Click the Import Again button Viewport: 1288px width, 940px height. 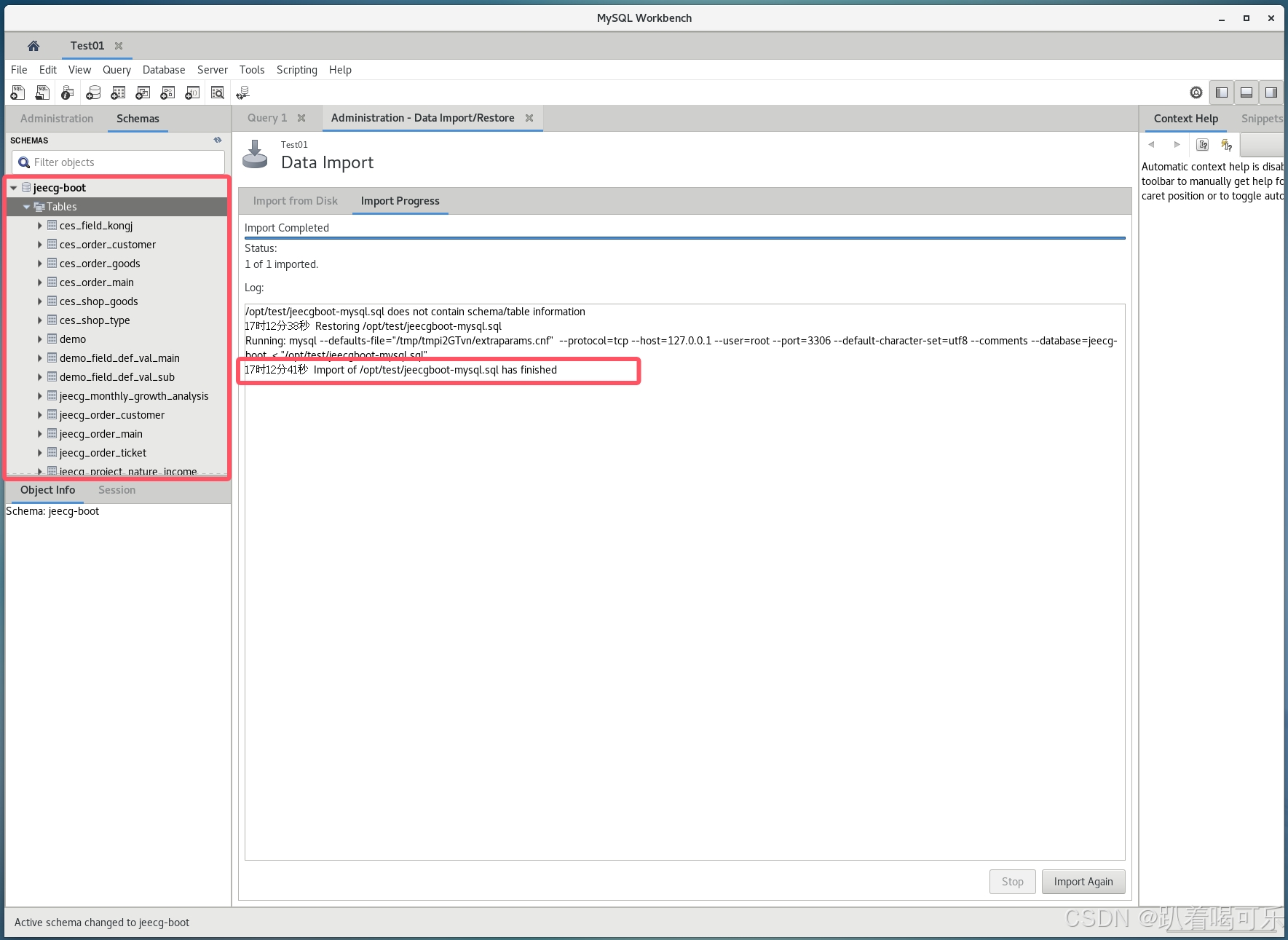[1083, 882]
